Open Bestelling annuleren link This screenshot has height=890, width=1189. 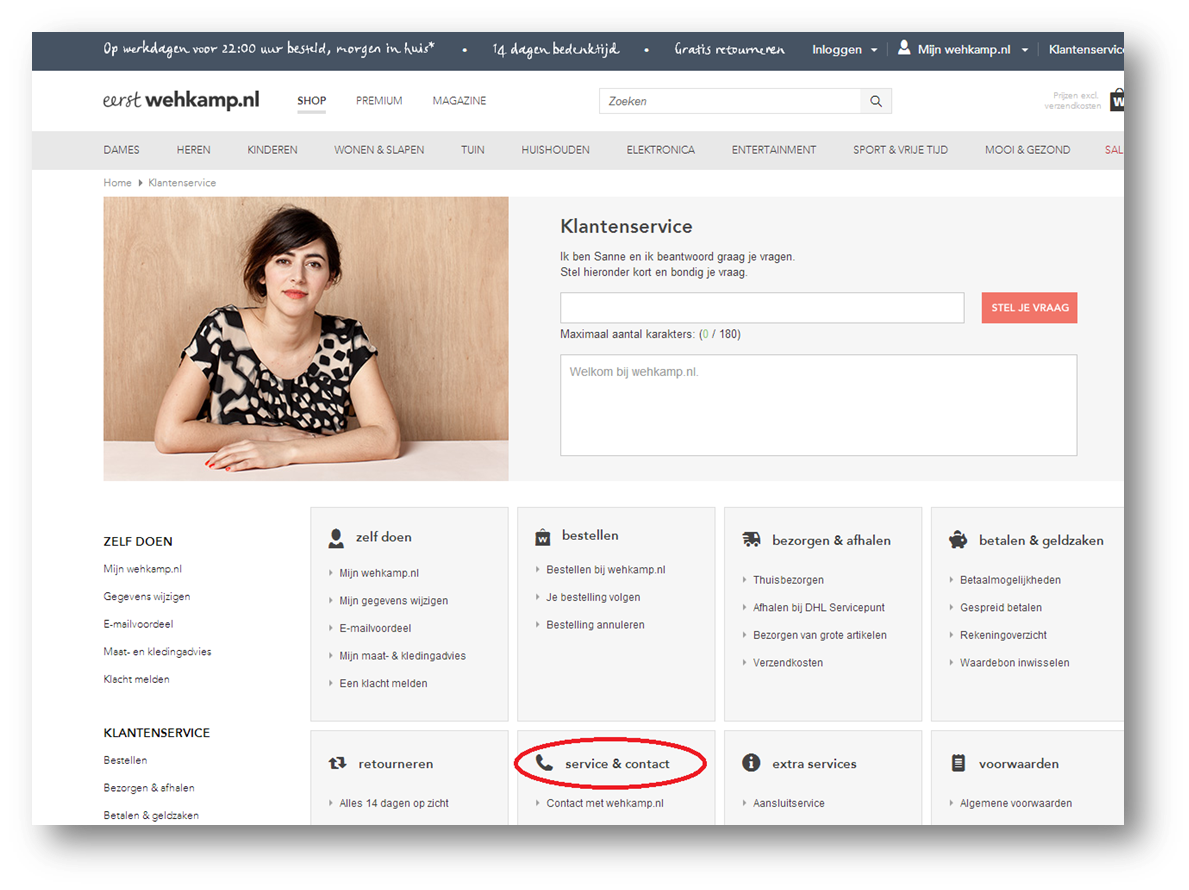coord(595,625)
